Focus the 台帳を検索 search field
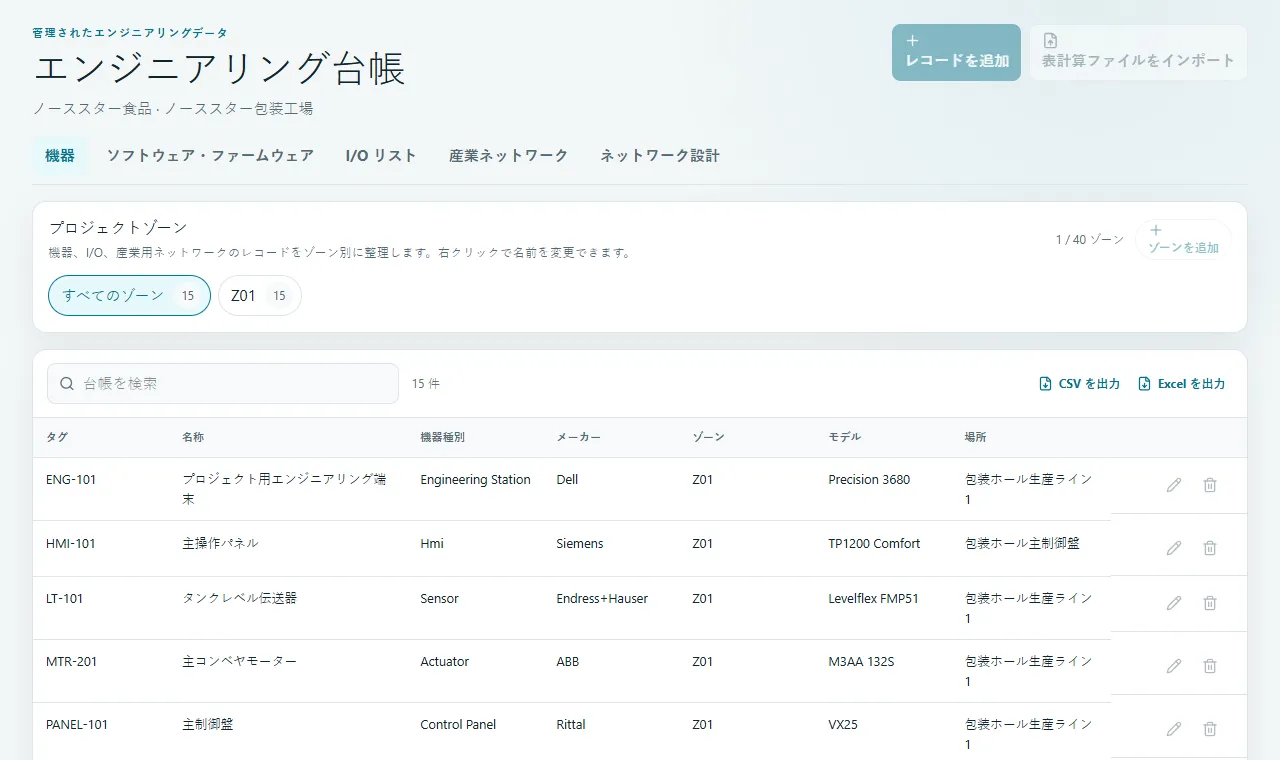 tap(223, 383)
